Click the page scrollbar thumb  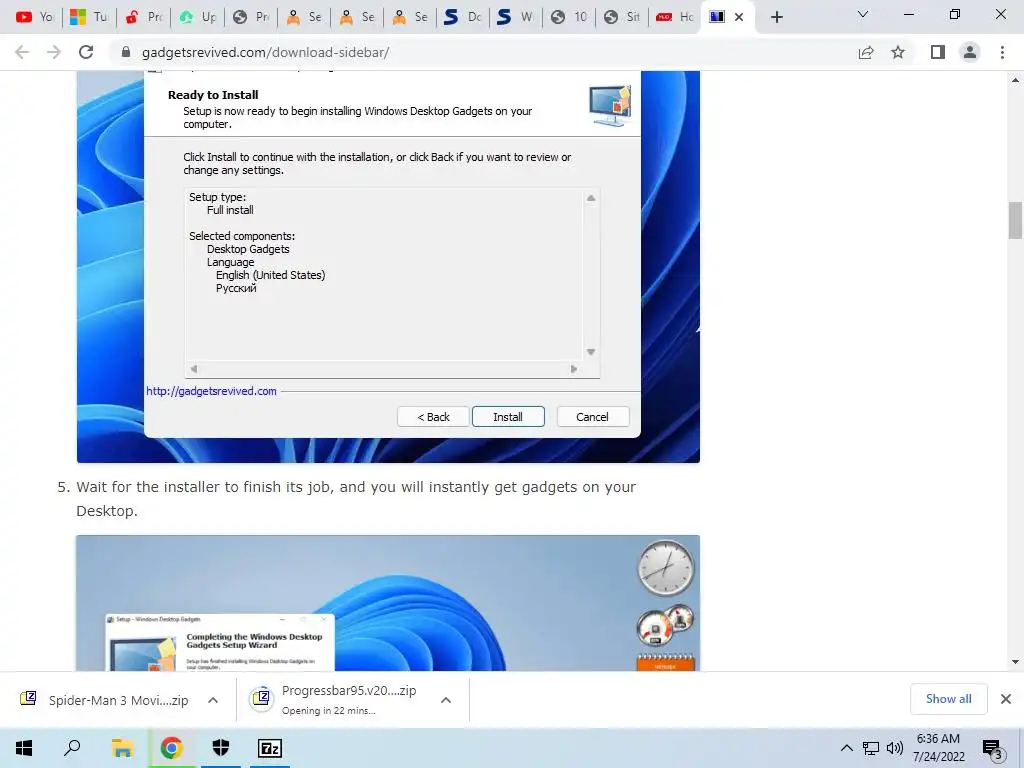tap(1015, 221)
